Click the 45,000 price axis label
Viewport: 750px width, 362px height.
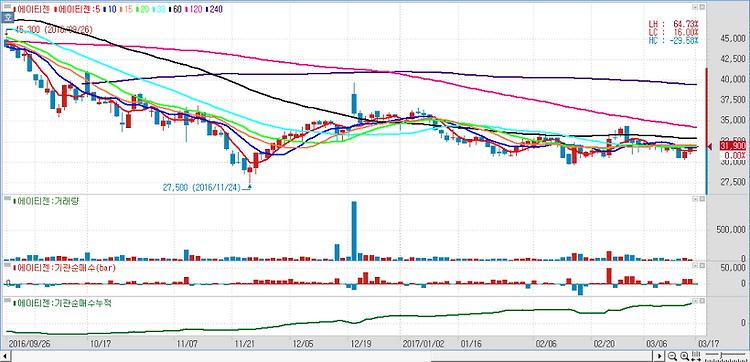[x=733, y=38]
